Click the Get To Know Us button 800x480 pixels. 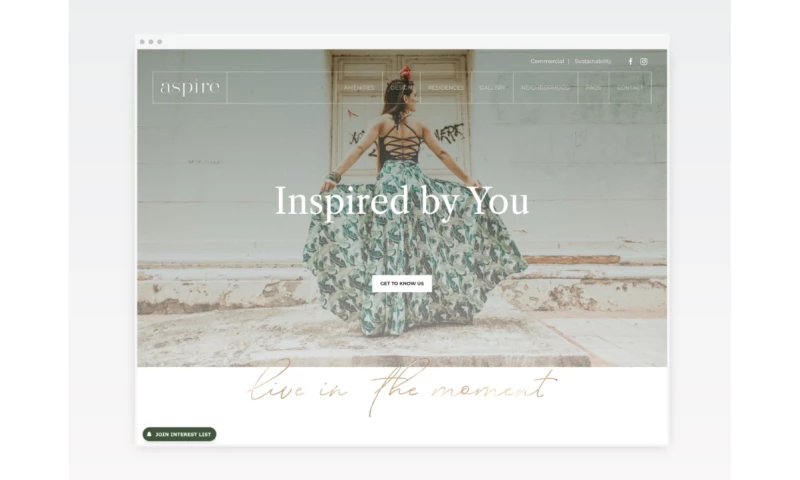402,284
